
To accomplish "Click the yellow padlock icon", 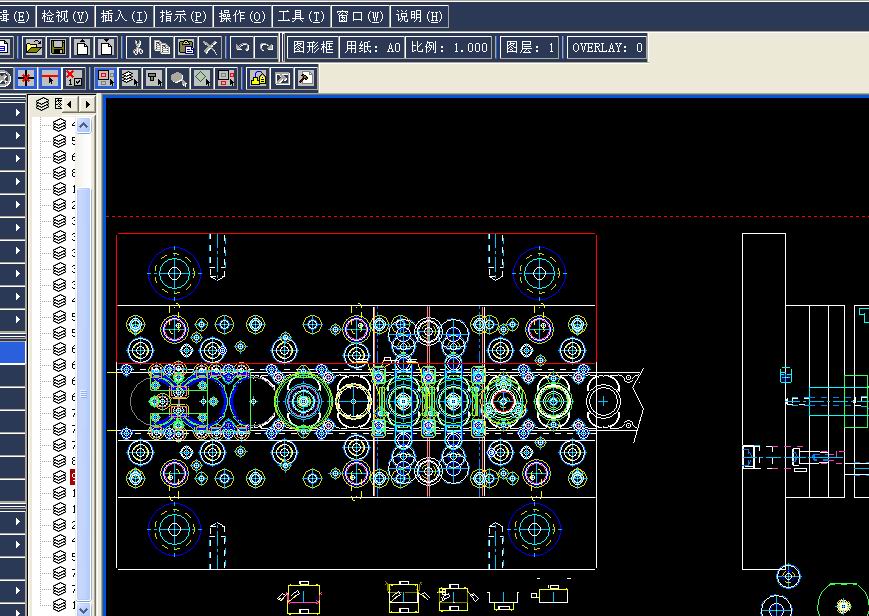I will pyautogui.click(x=258, y=79).
